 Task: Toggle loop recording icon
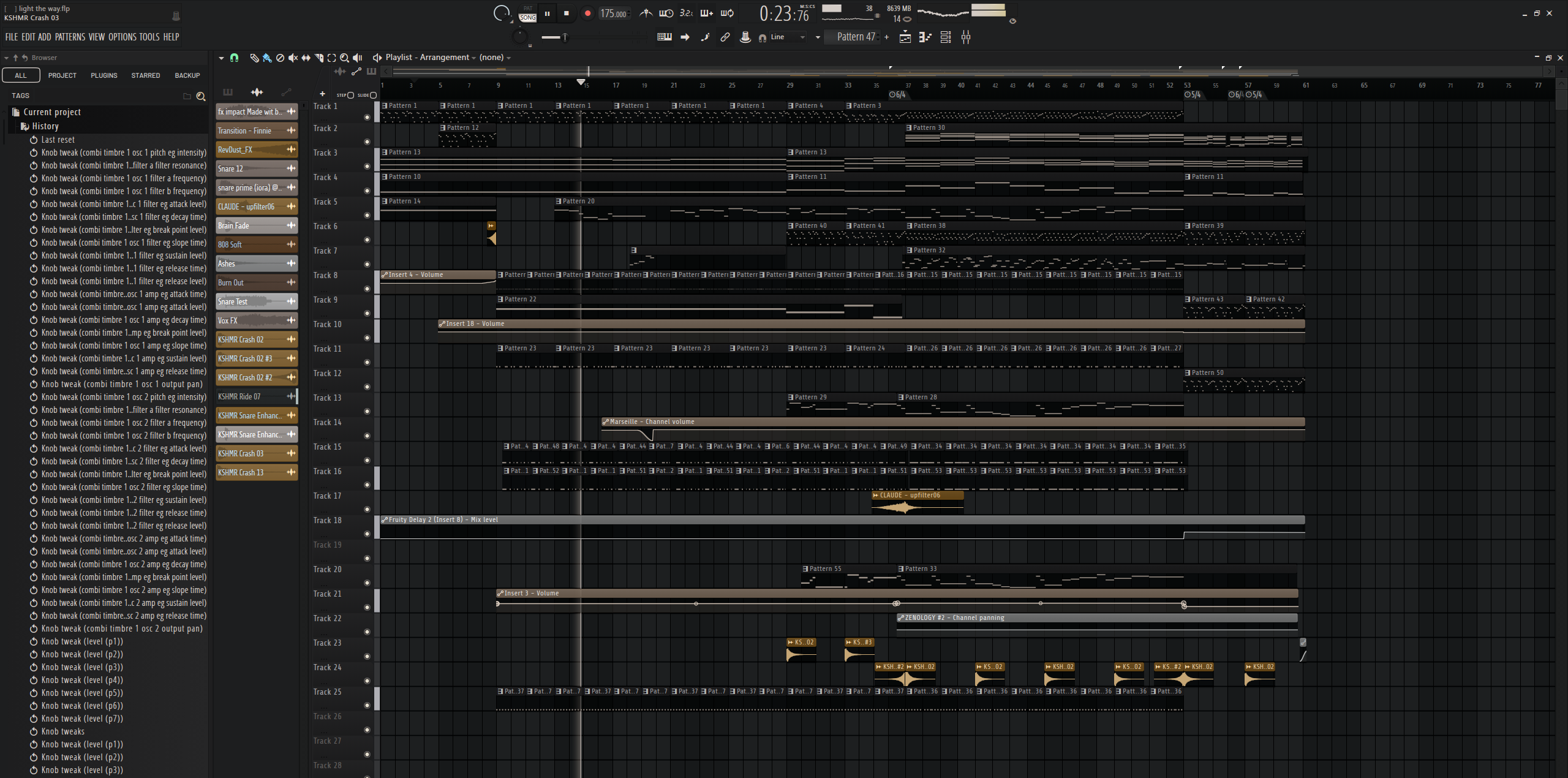pos(727,13)
